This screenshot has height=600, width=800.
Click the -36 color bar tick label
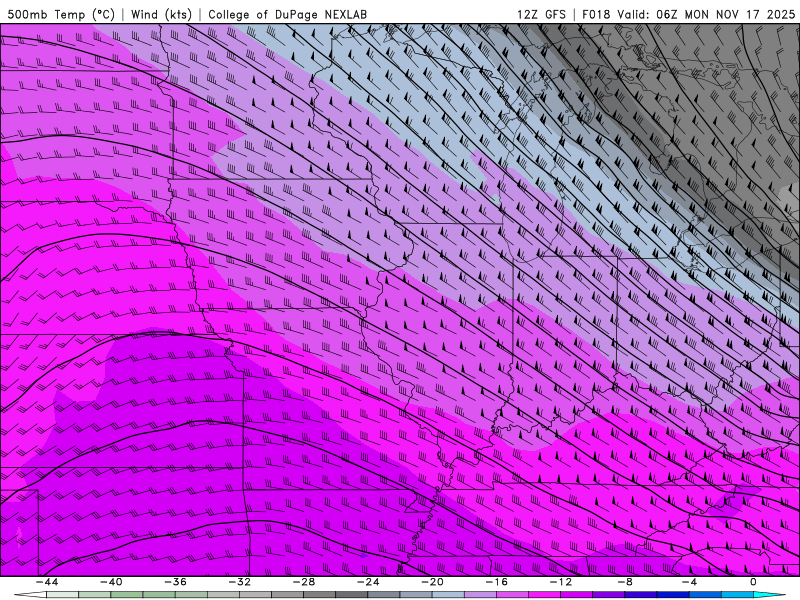click(175, 582)
